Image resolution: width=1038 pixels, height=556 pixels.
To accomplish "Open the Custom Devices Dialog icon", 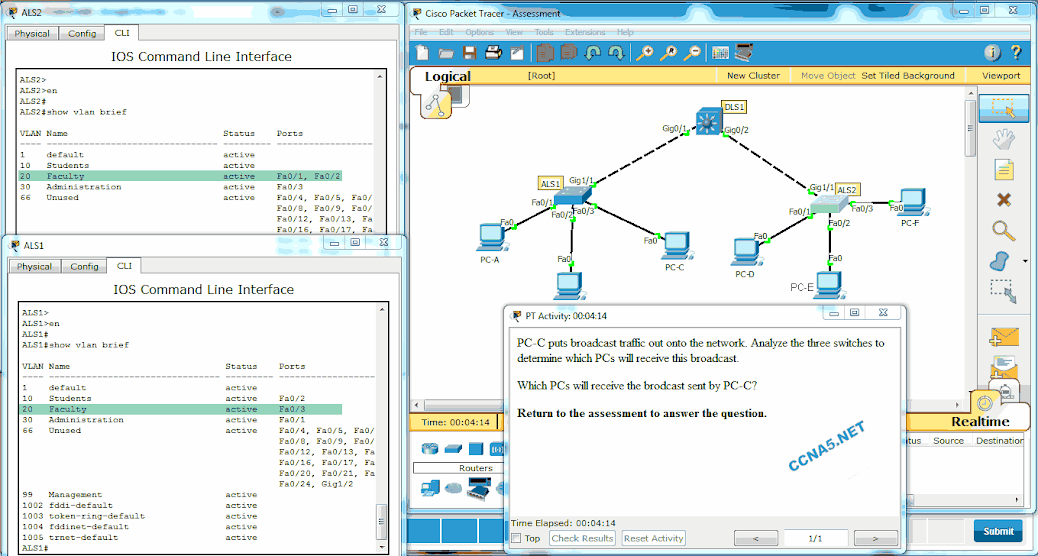I will (x=744, y=52).
